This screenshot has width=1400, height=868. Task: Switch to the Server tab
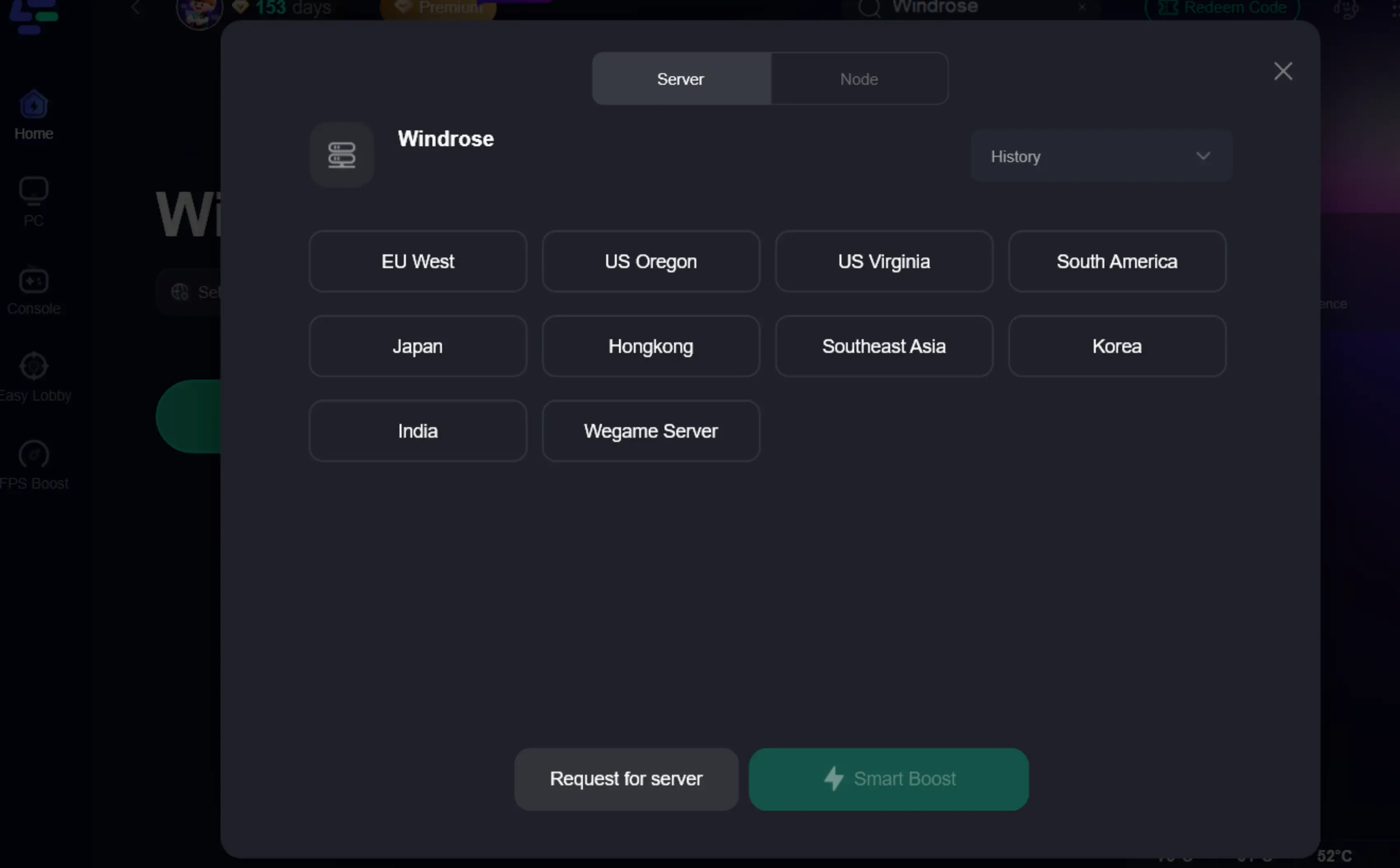(681, 79)
